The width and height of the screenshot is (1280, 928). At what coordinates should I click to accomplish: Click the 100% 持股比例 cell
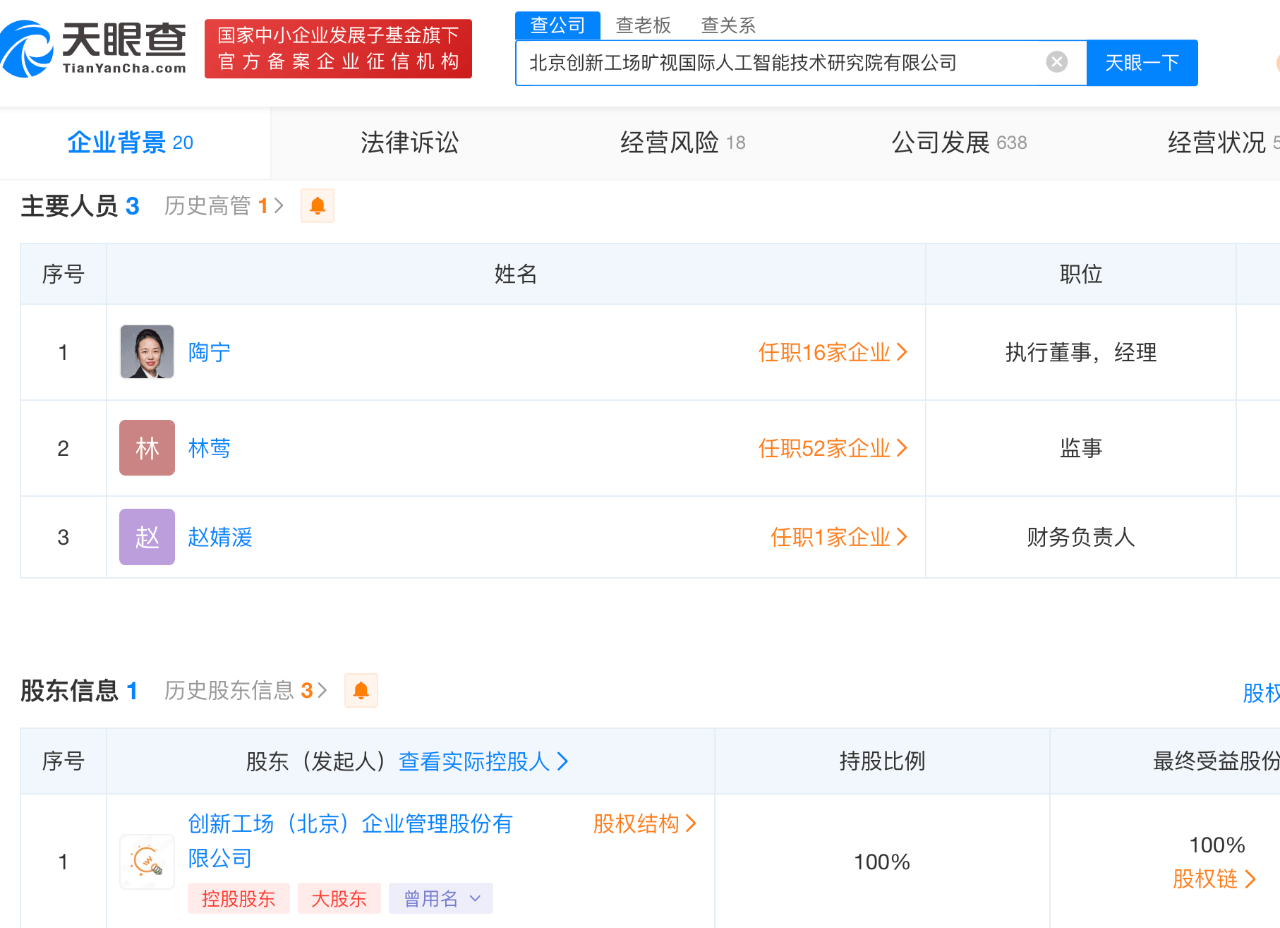(882, 862)
